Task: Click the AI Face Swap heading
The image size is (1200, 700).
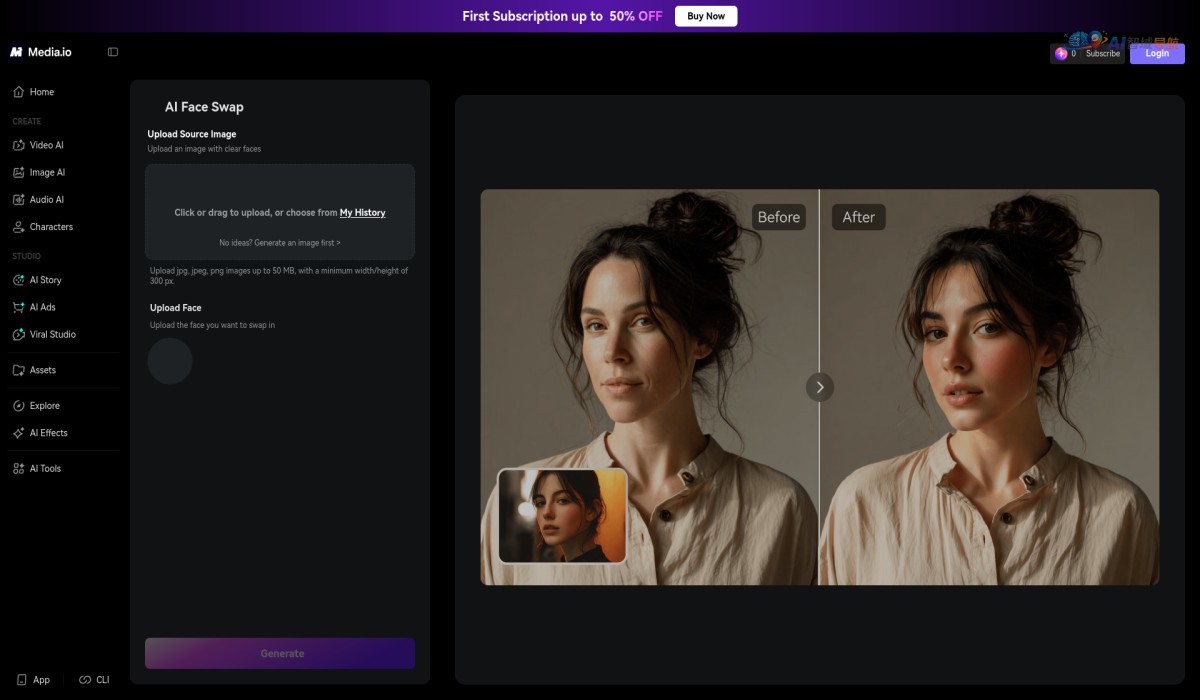Action: 204,107
